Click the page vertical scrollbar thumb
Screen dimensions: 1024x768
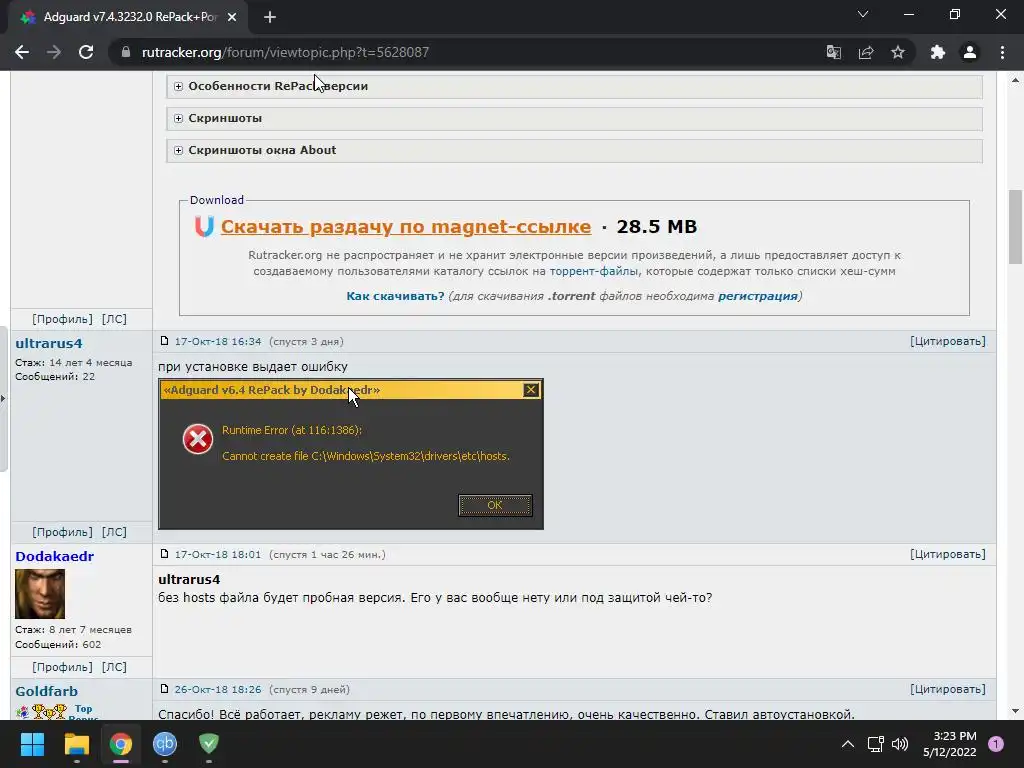(1015, 227)
